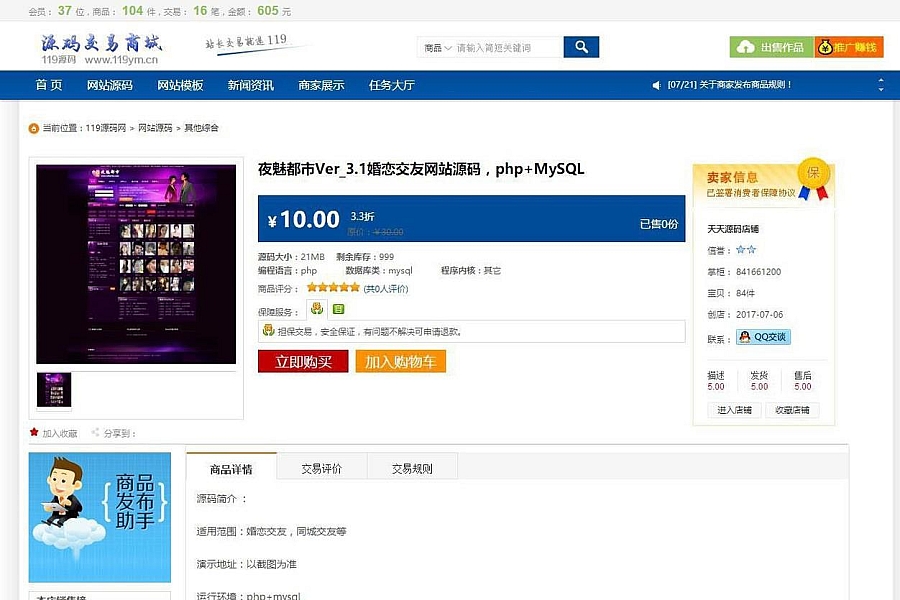The image size is (900, 600).
Task: Click the 收藏店铺 button
Action: pos(792,410)
